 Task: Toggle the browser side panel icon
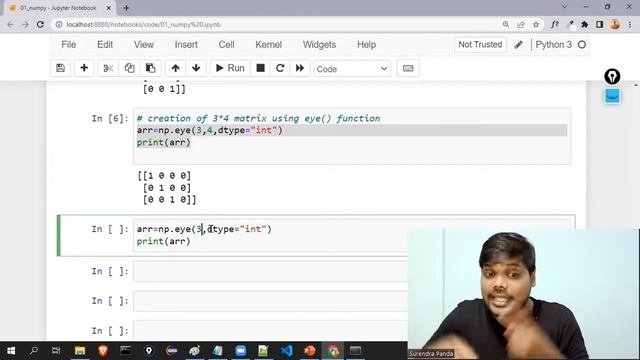point(600,24)
